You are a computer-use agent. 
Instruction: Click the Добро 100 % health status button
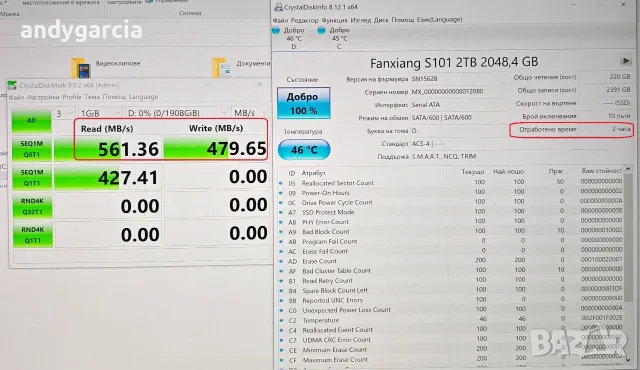coord(303,103)
